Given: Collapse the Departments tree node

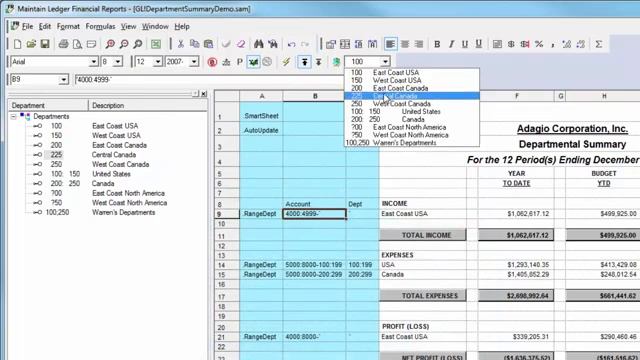Looking at the screenshot, I should (13, 116).
